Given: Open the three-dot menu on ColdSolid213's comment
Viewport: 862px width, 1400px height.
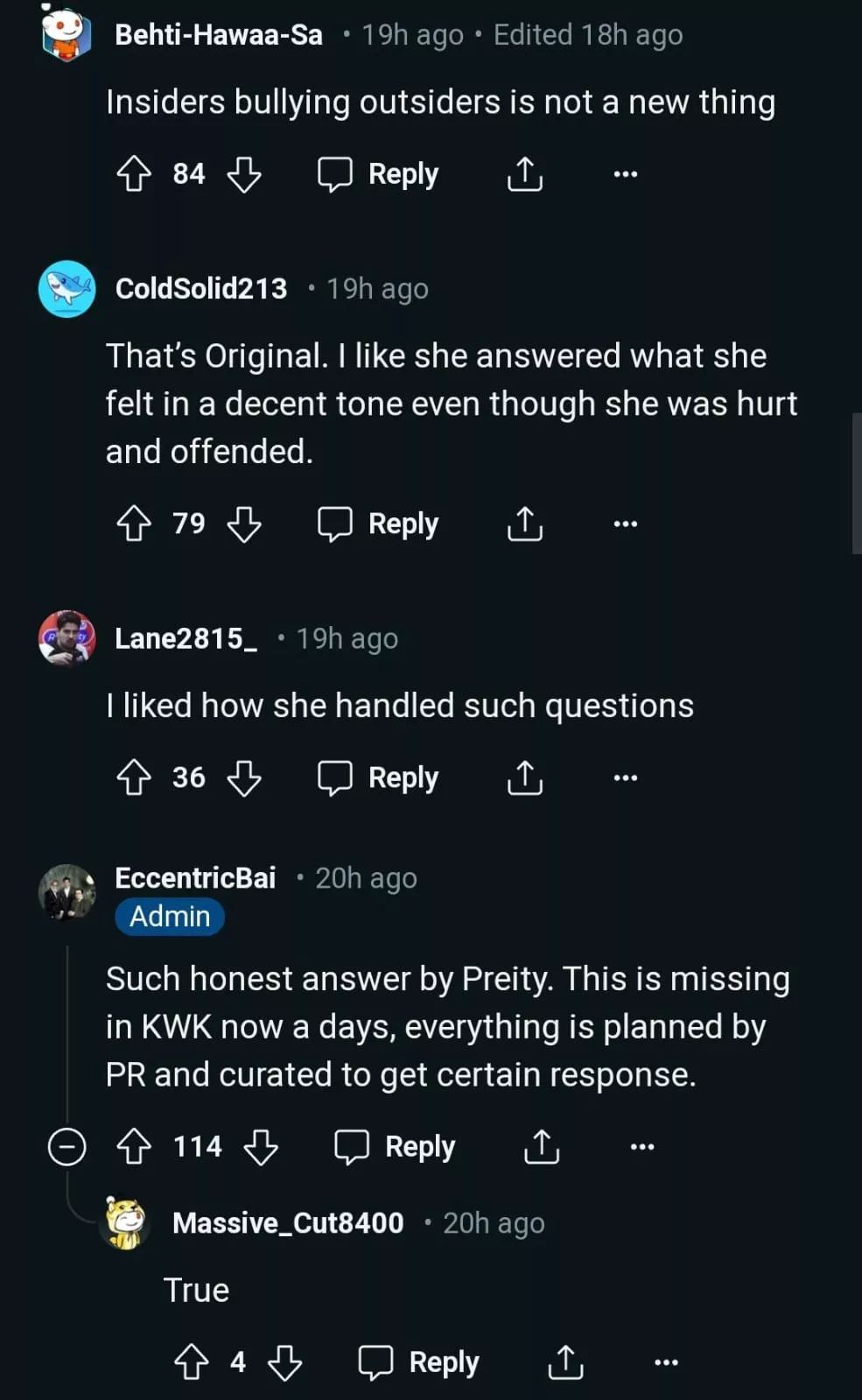Looking at the screenshot, I should pyautogui.click(x=626, y=524).
